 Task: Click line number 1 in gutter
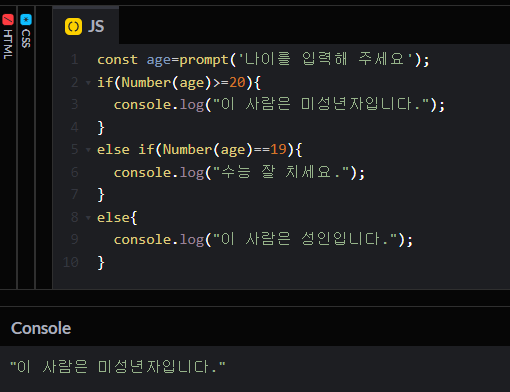[75, 60]
